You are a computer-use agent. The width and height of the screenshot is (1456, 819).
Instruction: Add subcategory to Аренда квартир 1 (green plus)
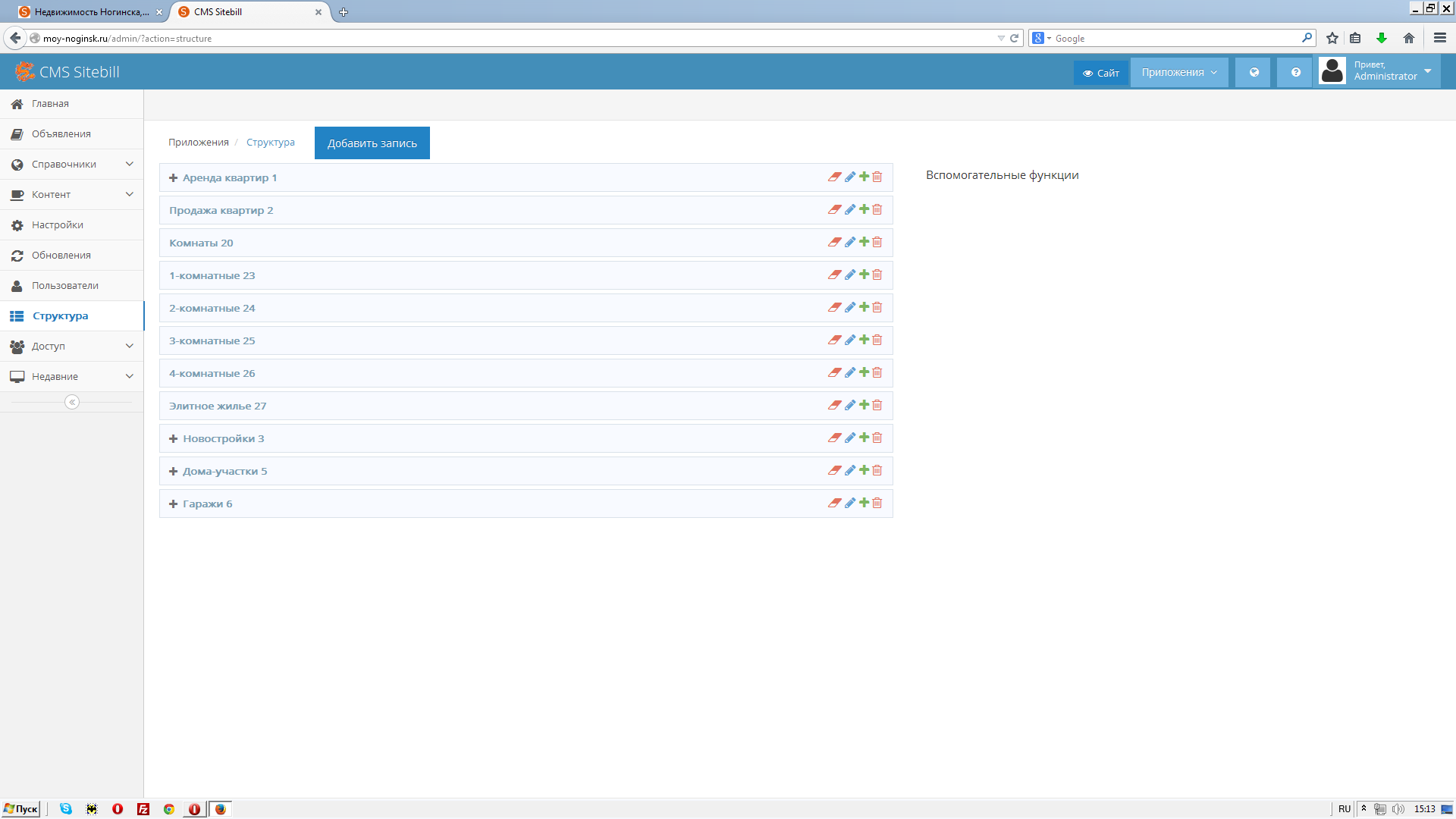pos(864,177)
